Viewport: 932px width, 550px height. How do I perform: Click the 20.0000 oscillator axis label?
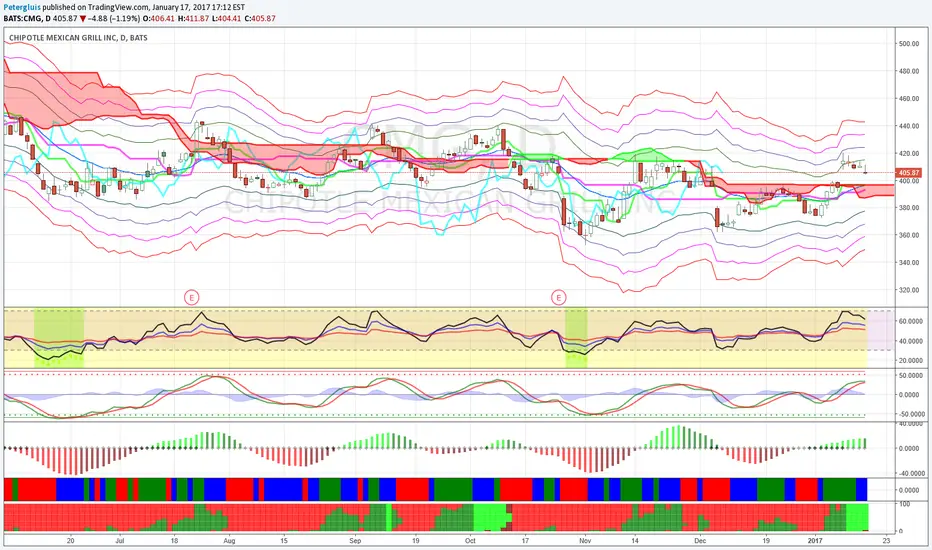tap(910, 361)
